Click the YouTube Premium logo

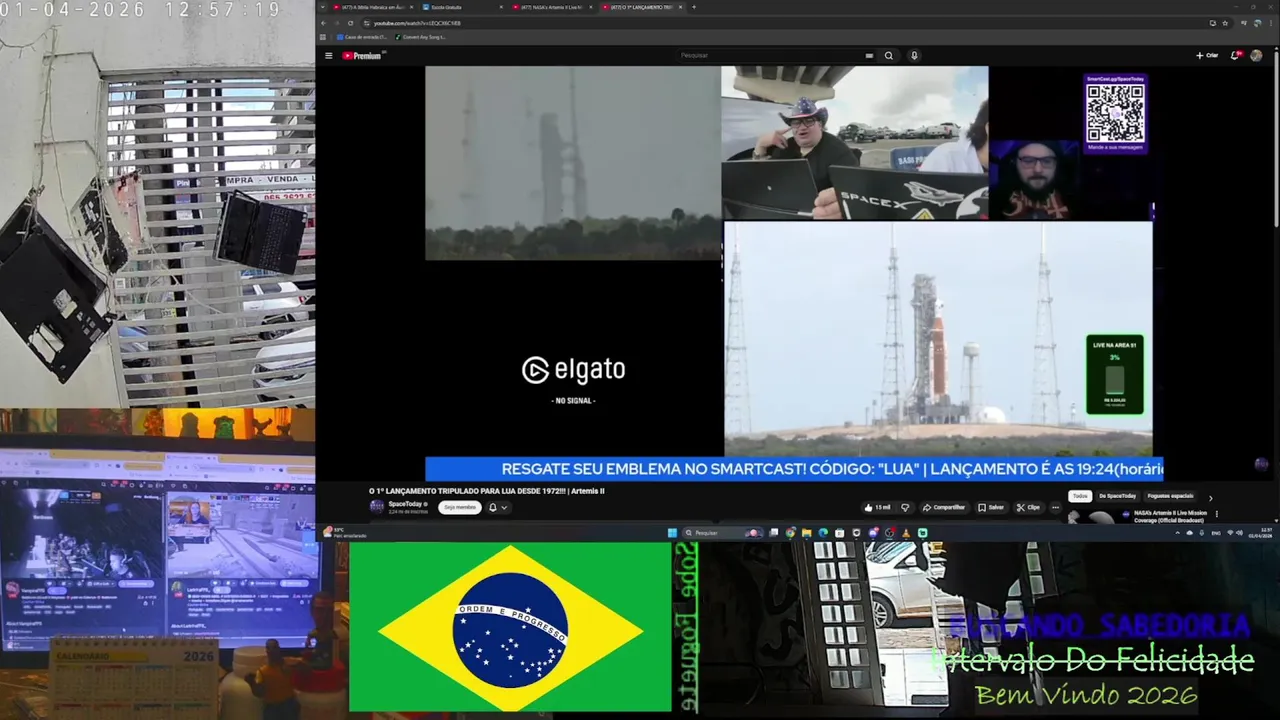click(362, 56)
